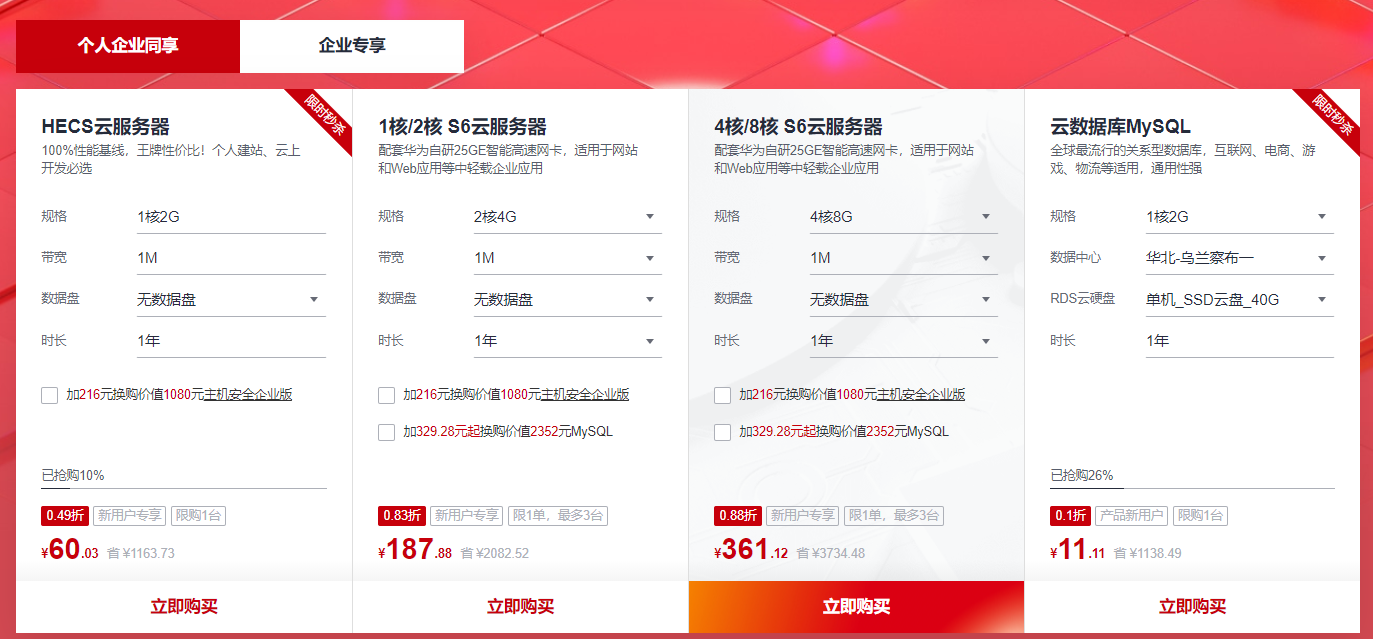The image size is (1373, 639).
Task: Tick 加329.28元起换购MySQL checkbox in 1核/2核 S6 card
Action: pos(387,432)
